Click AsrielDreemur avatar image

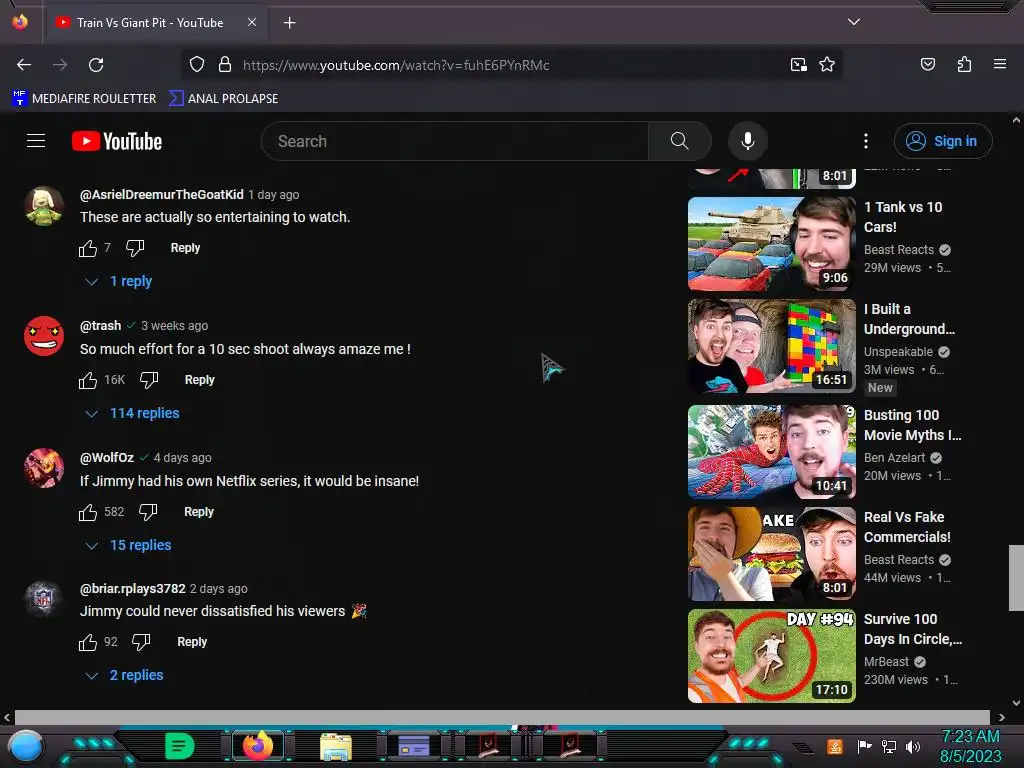pyautogui.click(x=44, y=206)
